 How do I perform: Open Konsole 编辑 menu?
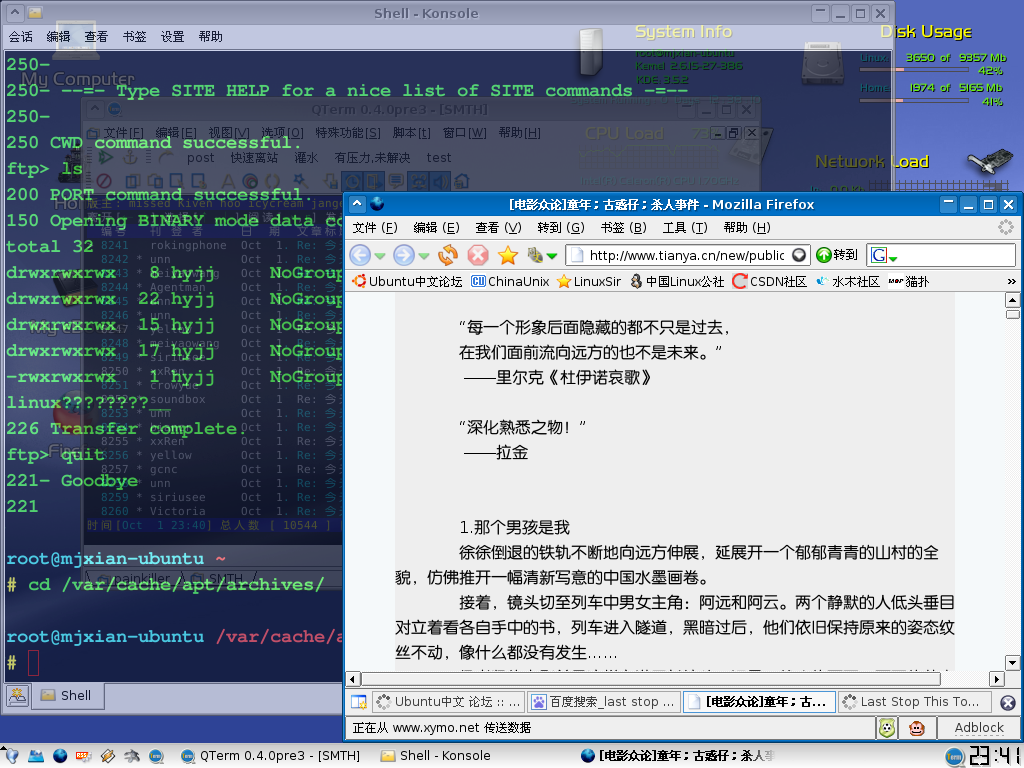click(58, 37)
